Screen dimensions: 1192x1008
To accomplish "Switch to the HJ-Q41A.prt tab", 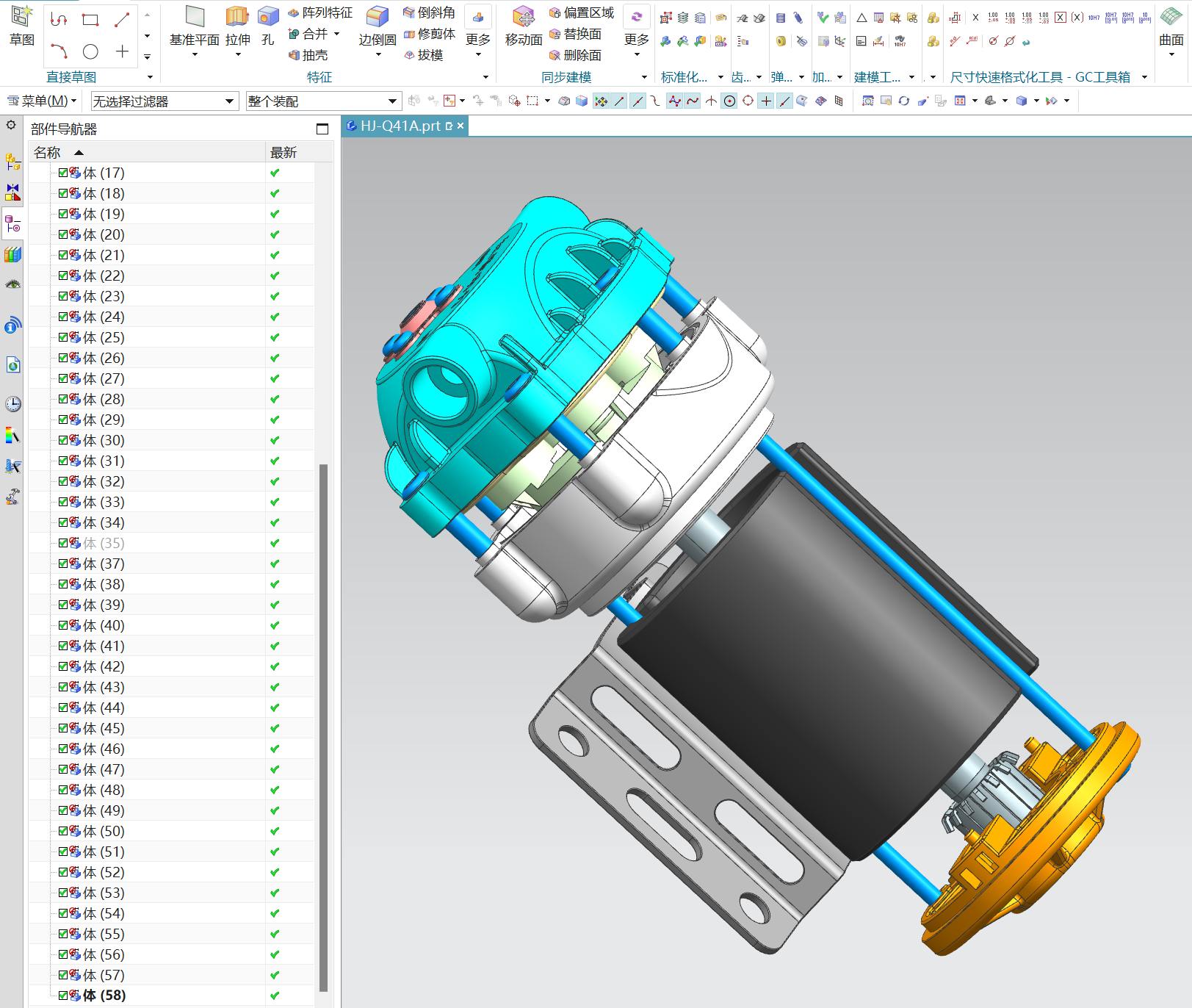I will click(x=400, y=126).
